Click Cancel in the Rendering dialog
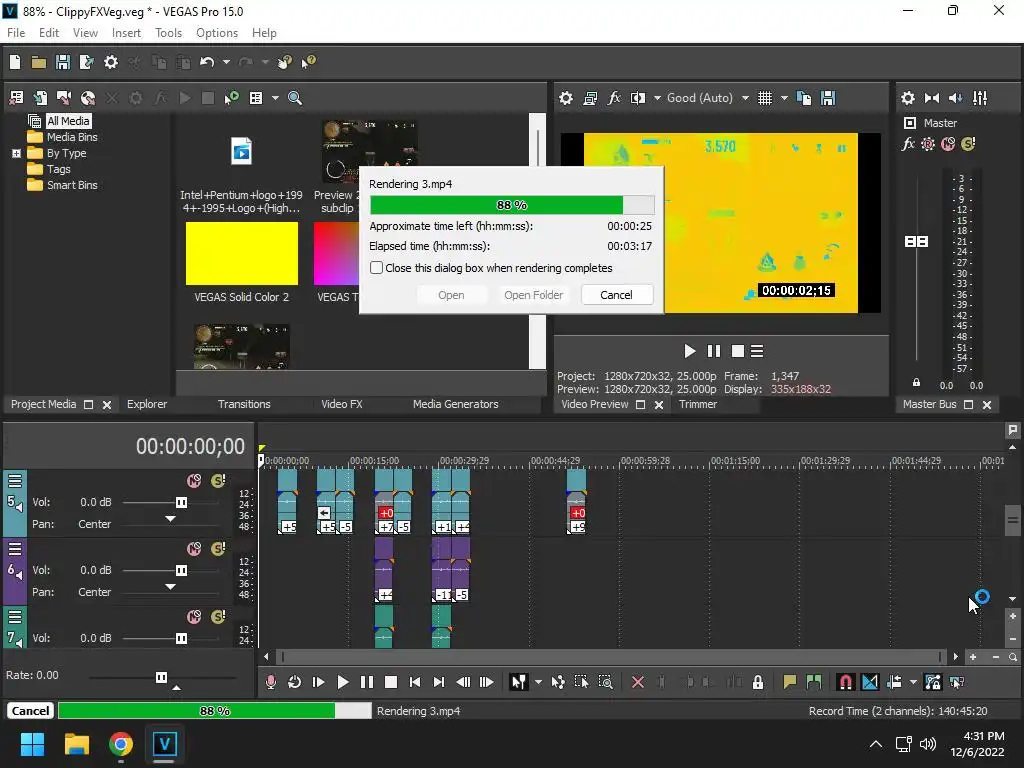The image size is (1024, 768). point(616,295)
